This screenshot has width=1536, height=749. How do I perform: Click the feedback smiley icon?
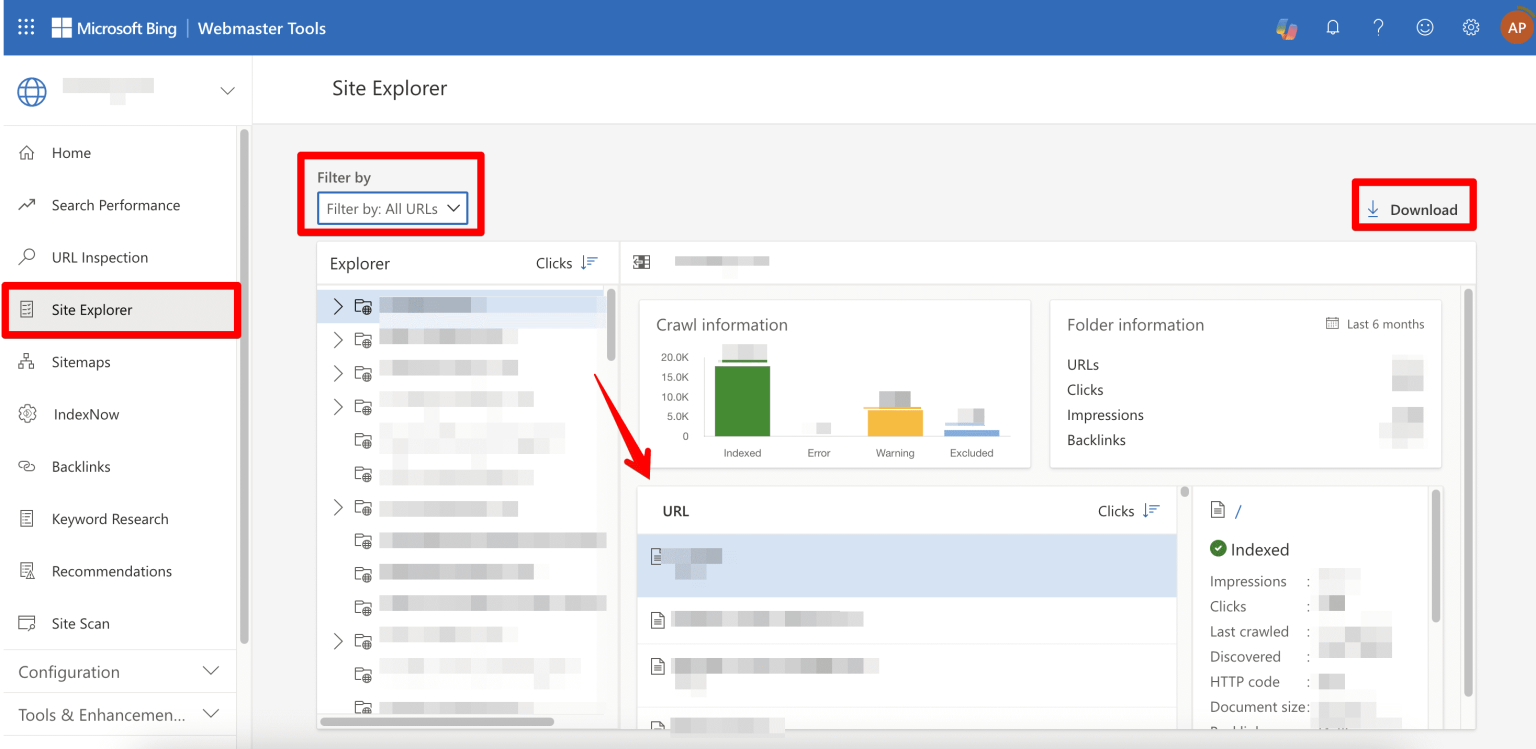click(x=1425, y=28)
